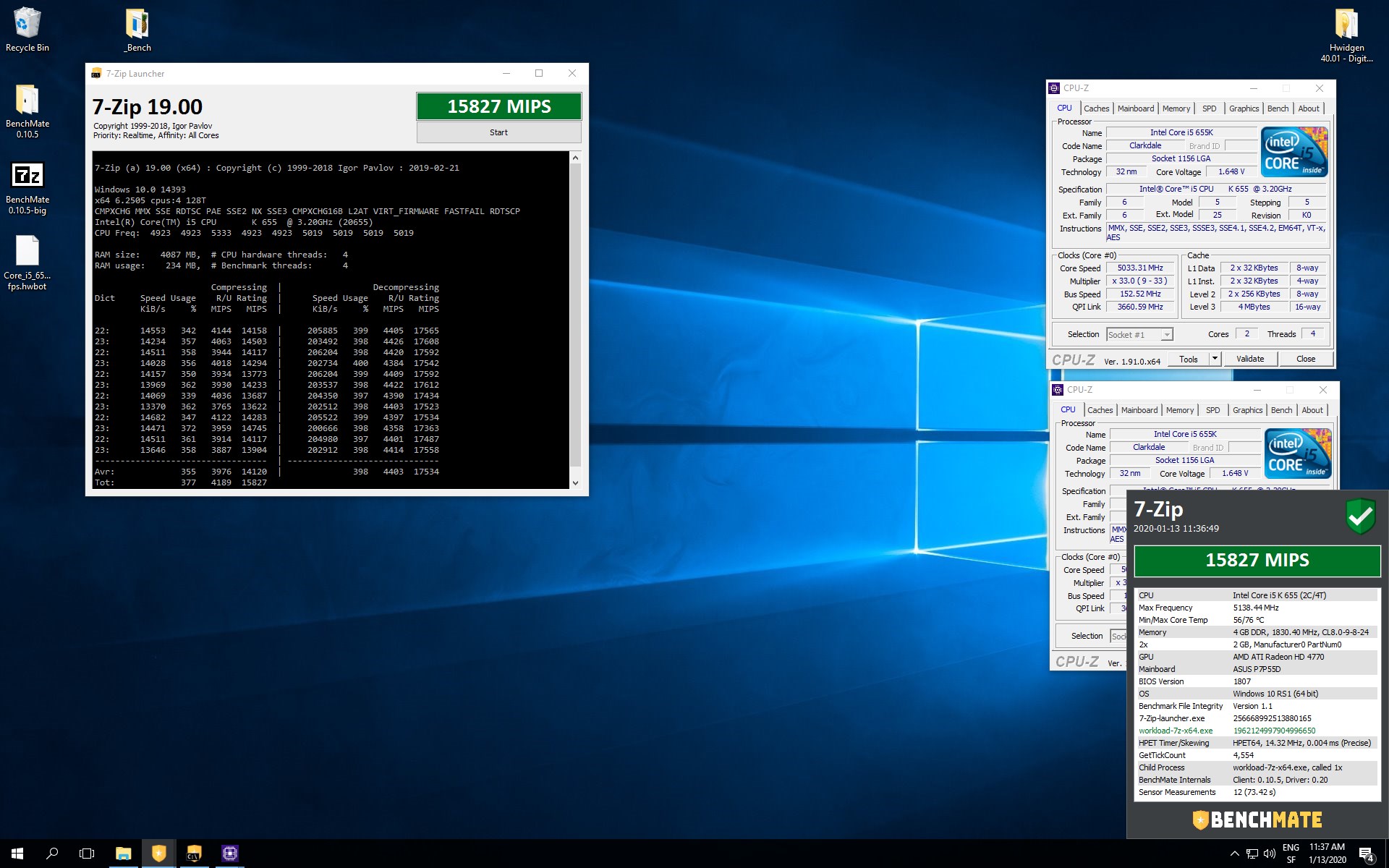Click the Windows Start button in the taskbar
1389x868 pixels.
coord(17,854)
